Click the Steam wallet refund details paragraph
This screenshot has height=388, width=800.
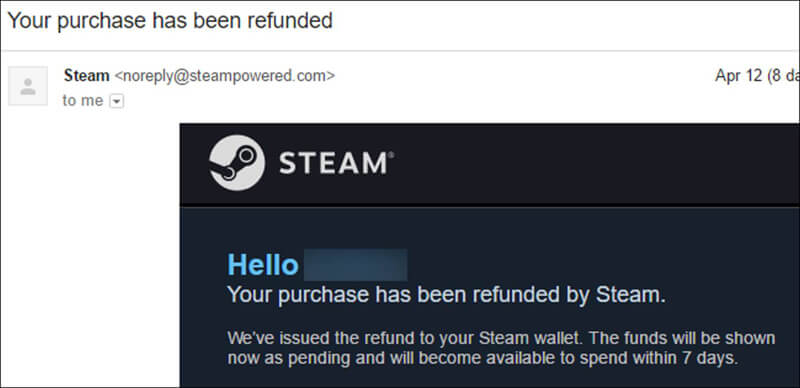[501, 348]
